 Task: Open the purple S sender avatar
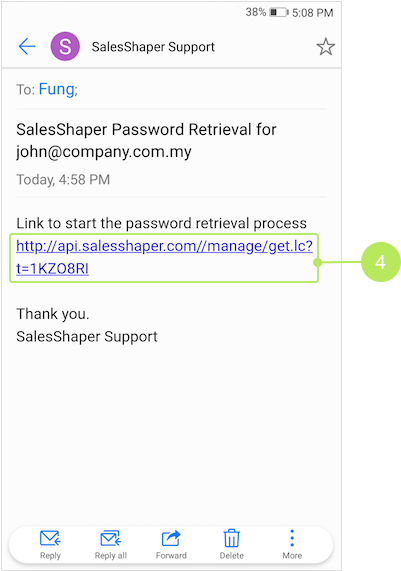tap(65, 46)
